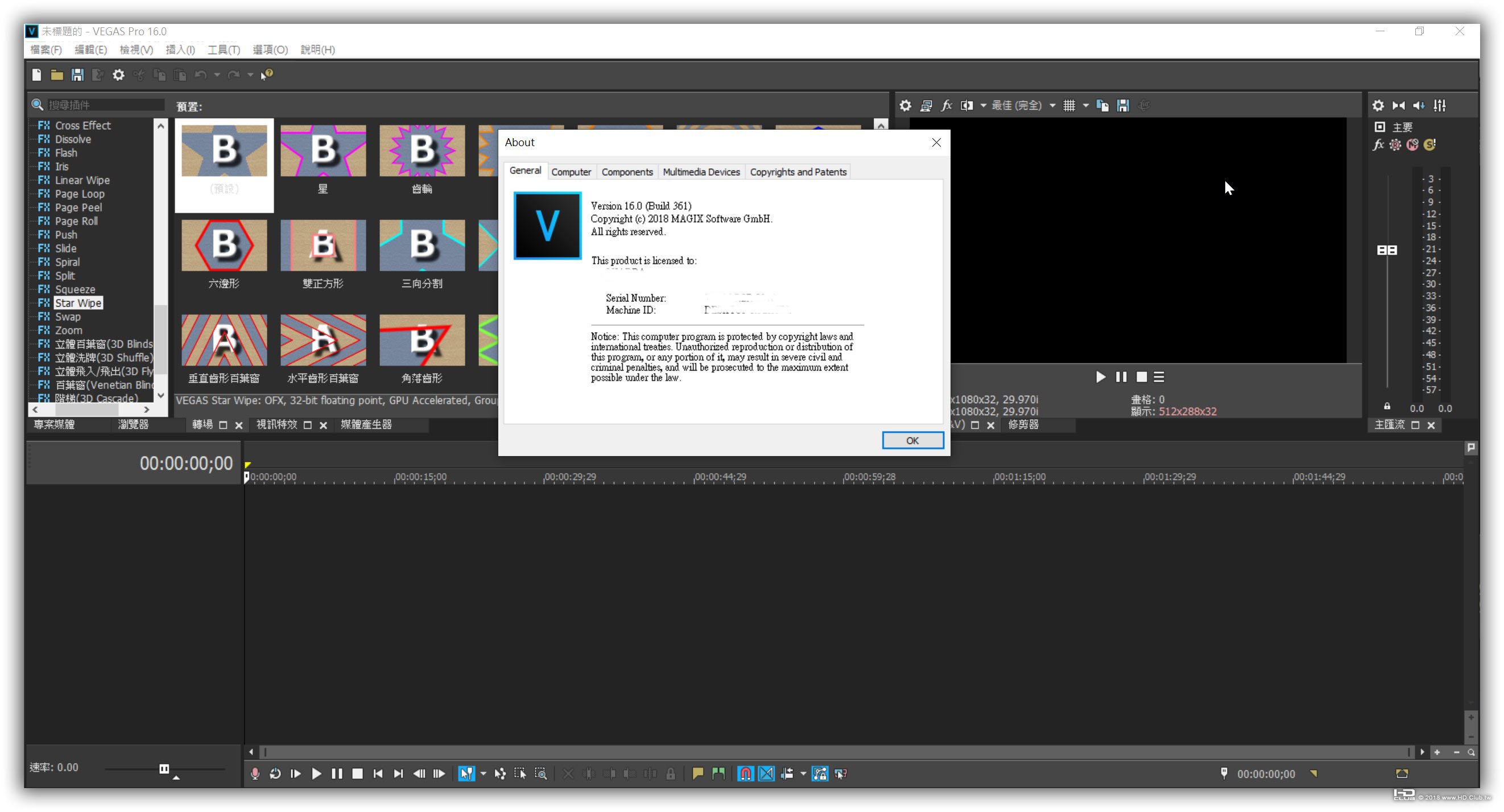
Task: Open the preview split-screen view icon
Action: coord(967,106)
